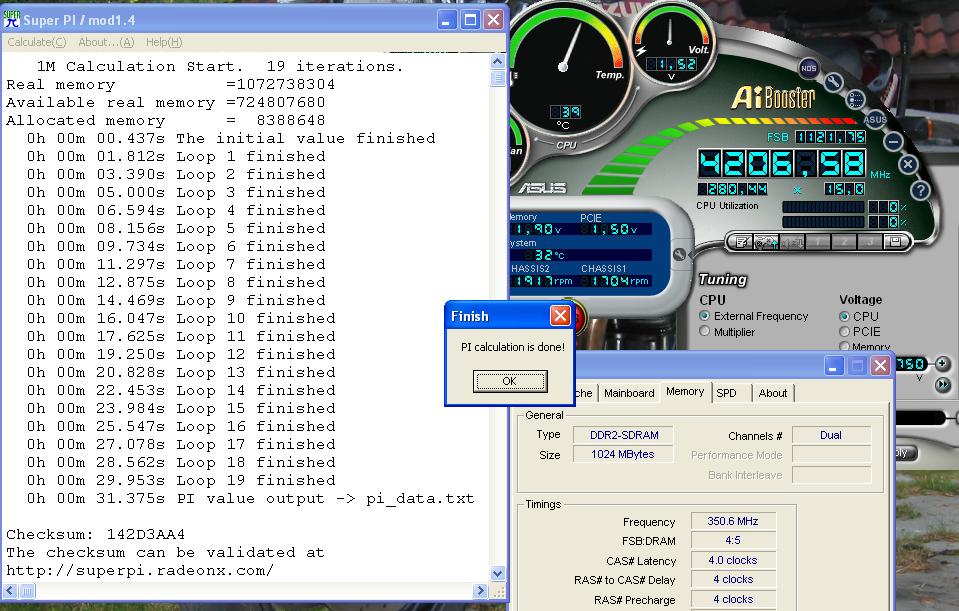Switch to Mainboard tab in CPU-Z

click(629, 393)
